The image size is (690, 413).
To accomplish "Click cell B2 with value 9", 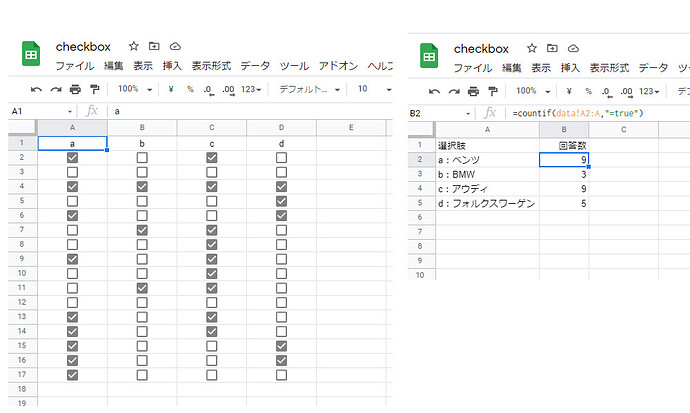I will point(564,160).
